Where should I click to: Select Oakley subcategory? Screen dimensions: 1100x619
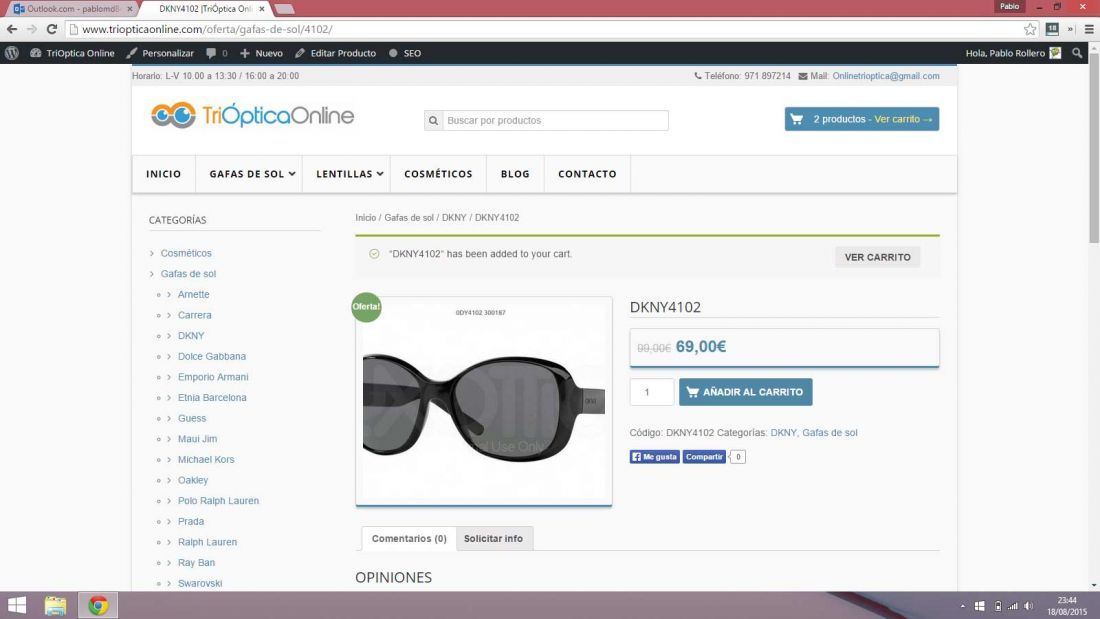(193, 480)
